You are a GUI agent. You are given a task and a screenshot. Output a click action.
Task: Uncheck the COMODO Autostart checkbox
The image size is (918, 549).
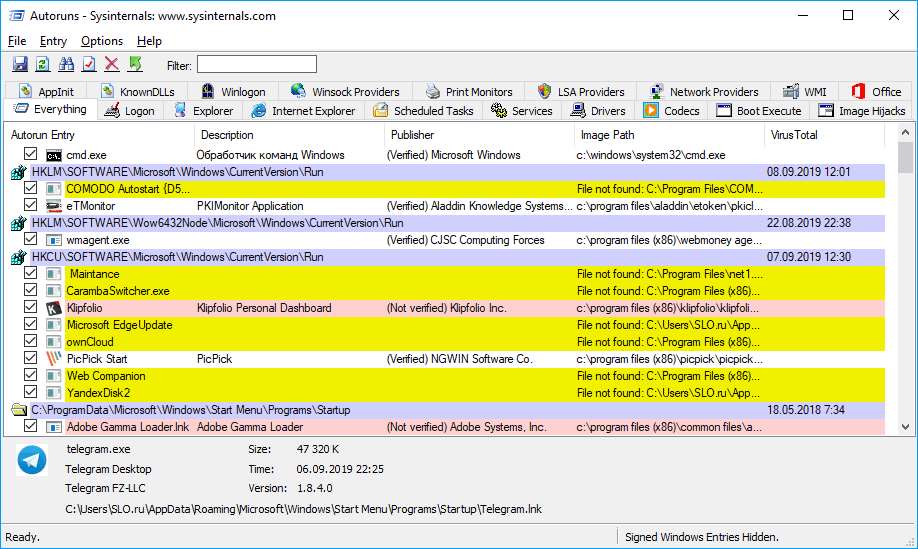(30, 188)
